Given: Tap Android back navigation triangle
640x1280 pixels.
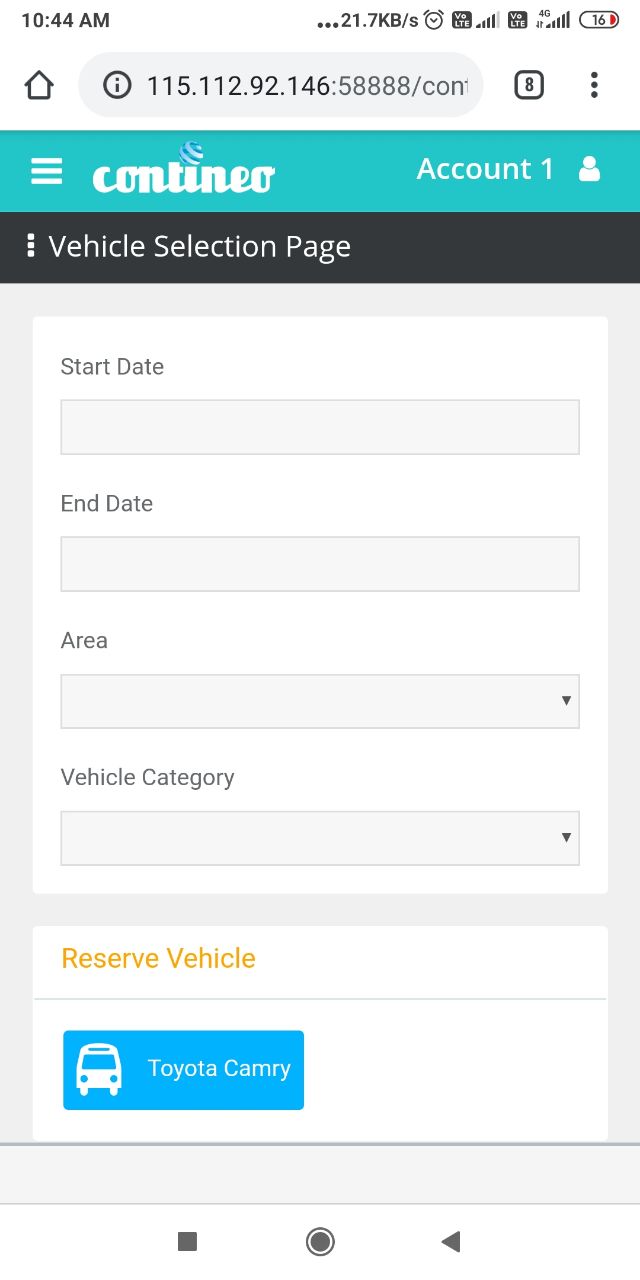Looking at the screenshot, I should [451, 1242].
